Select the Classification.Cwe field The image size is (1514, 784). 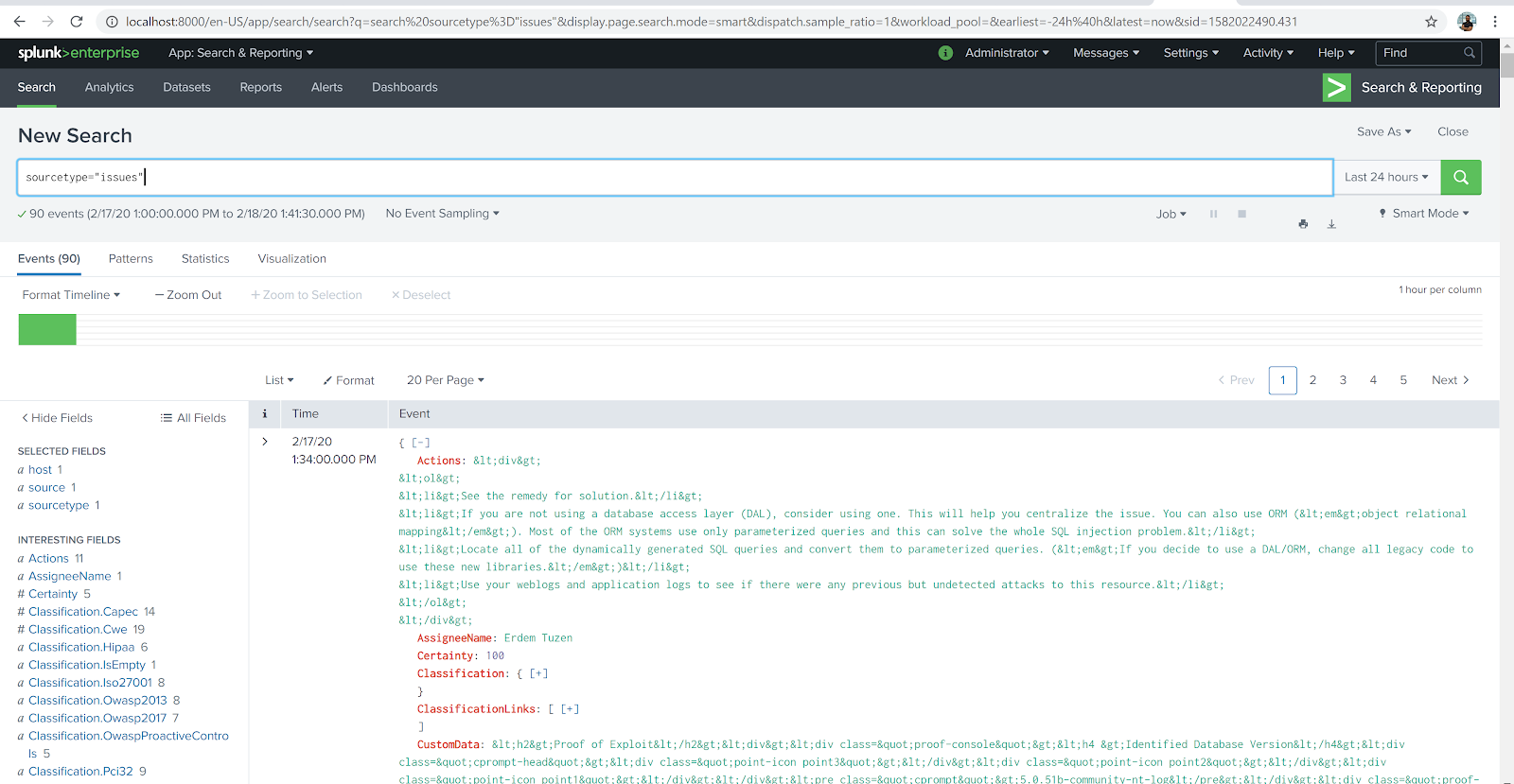78,630
